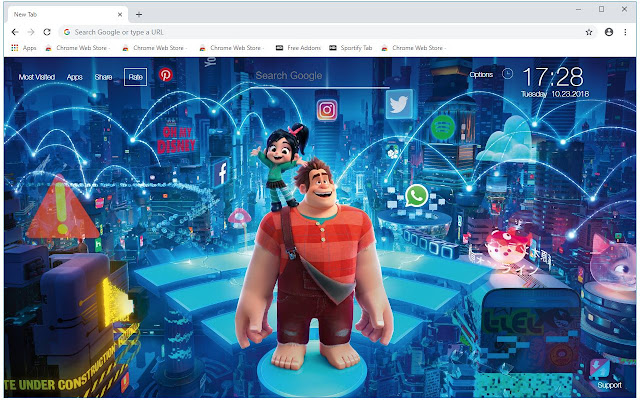Open second Chrome Web Store bookmark
This screenshot has width=640, height=400.
[154, 48]
